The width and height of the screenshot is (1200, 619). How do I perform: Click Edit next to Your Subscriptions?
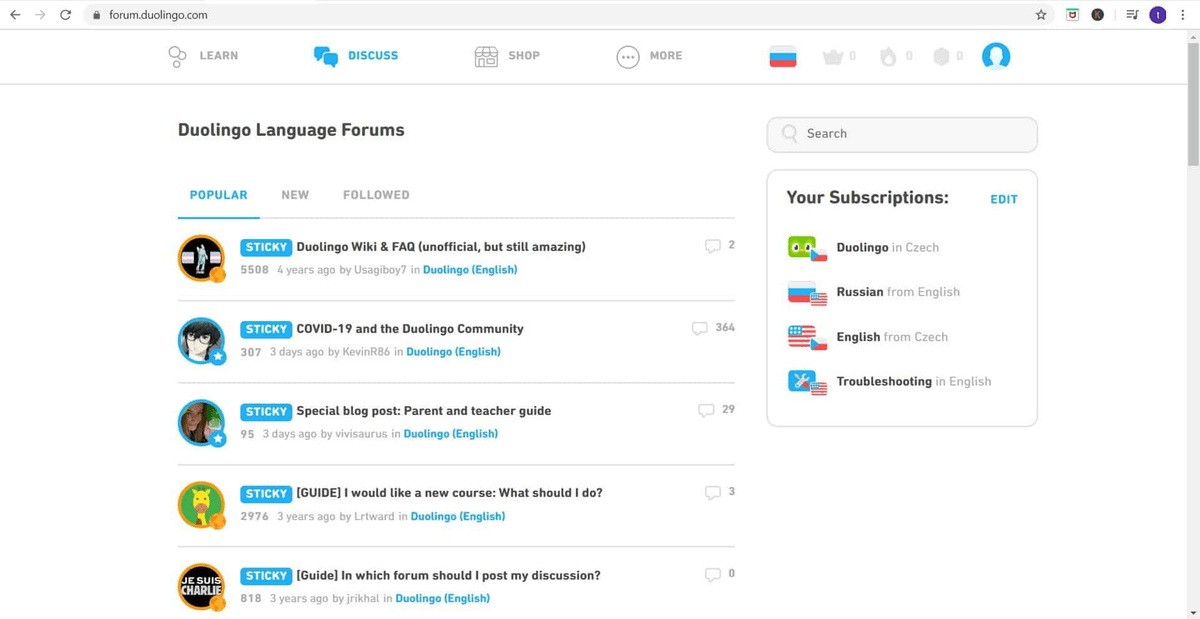pyautogui.click(x=1004, y=199)
